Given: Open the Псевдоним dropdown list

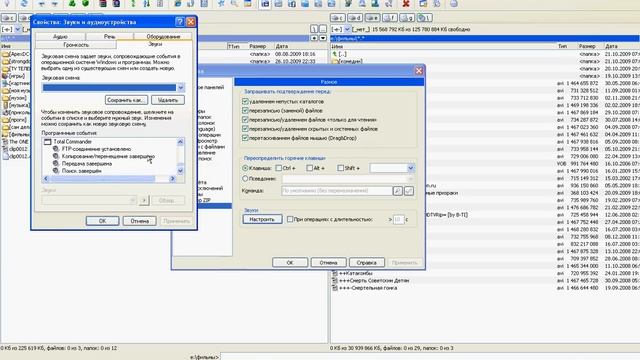Looking at the screenshot, I should 410,179.
